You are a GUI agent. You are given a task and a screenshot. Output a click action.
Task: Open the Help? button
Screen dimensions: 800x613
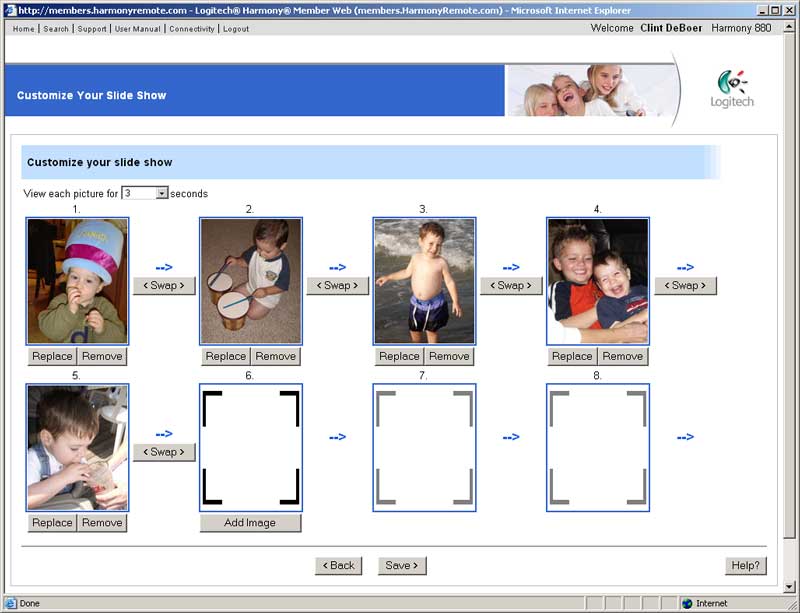point(745,565)
